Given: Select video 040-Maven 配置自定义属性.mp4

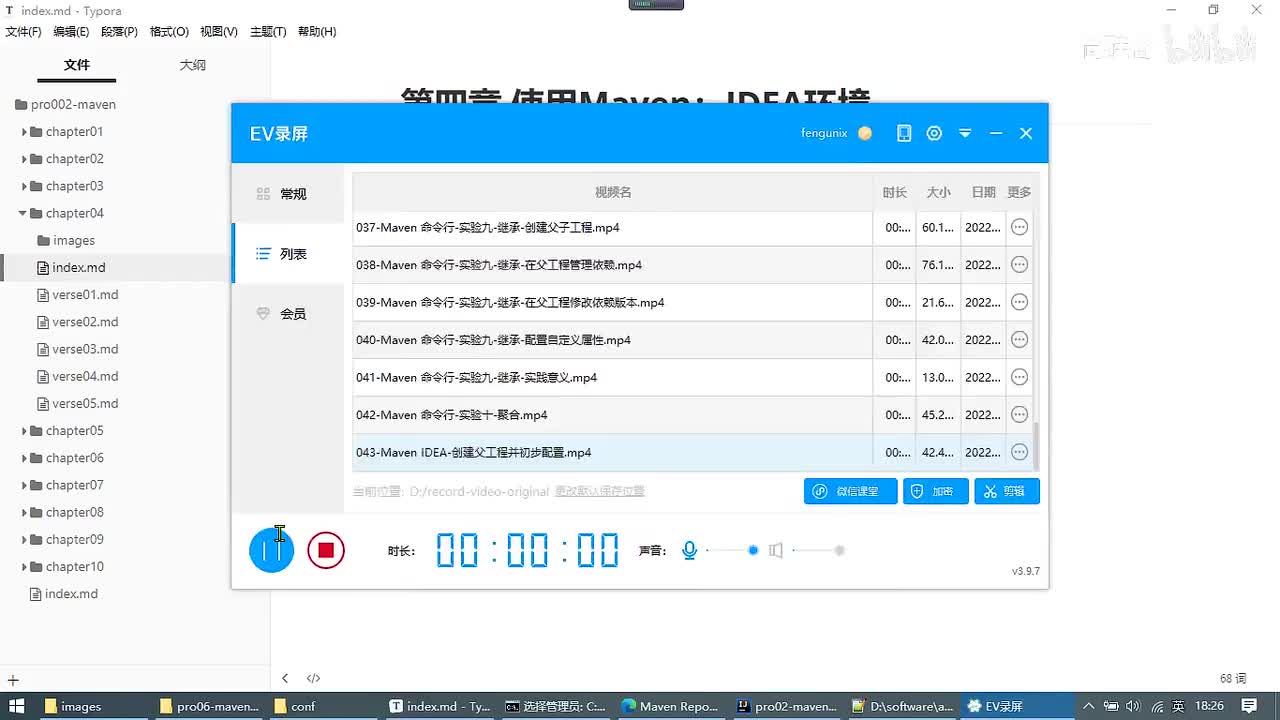Looking at the screenshot, I should coord(612,340).
